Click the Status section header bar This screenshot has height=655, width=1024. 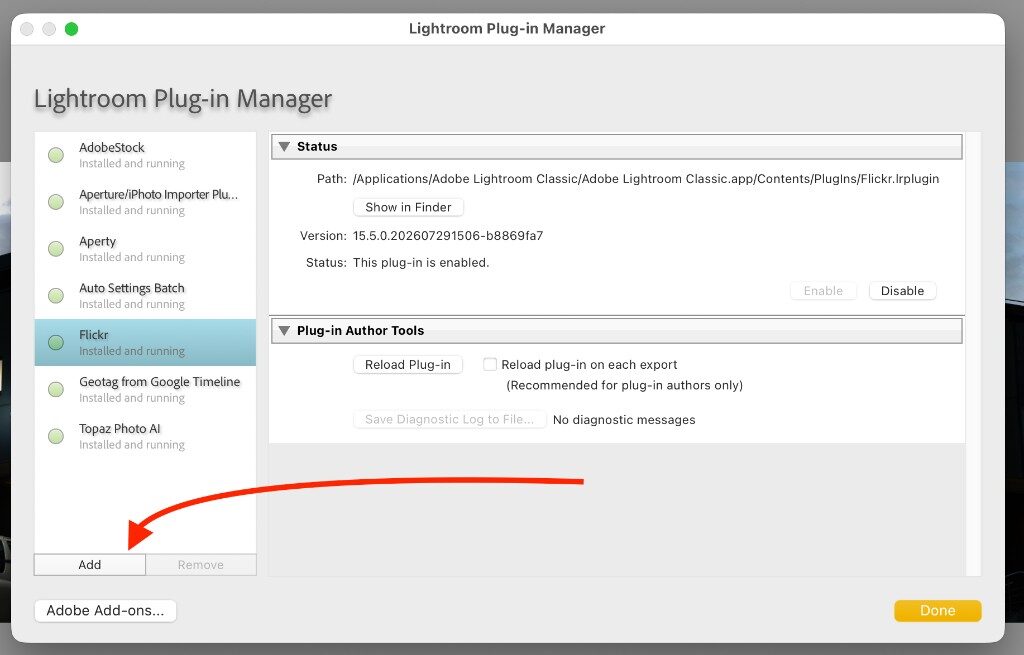pos(616,146)
